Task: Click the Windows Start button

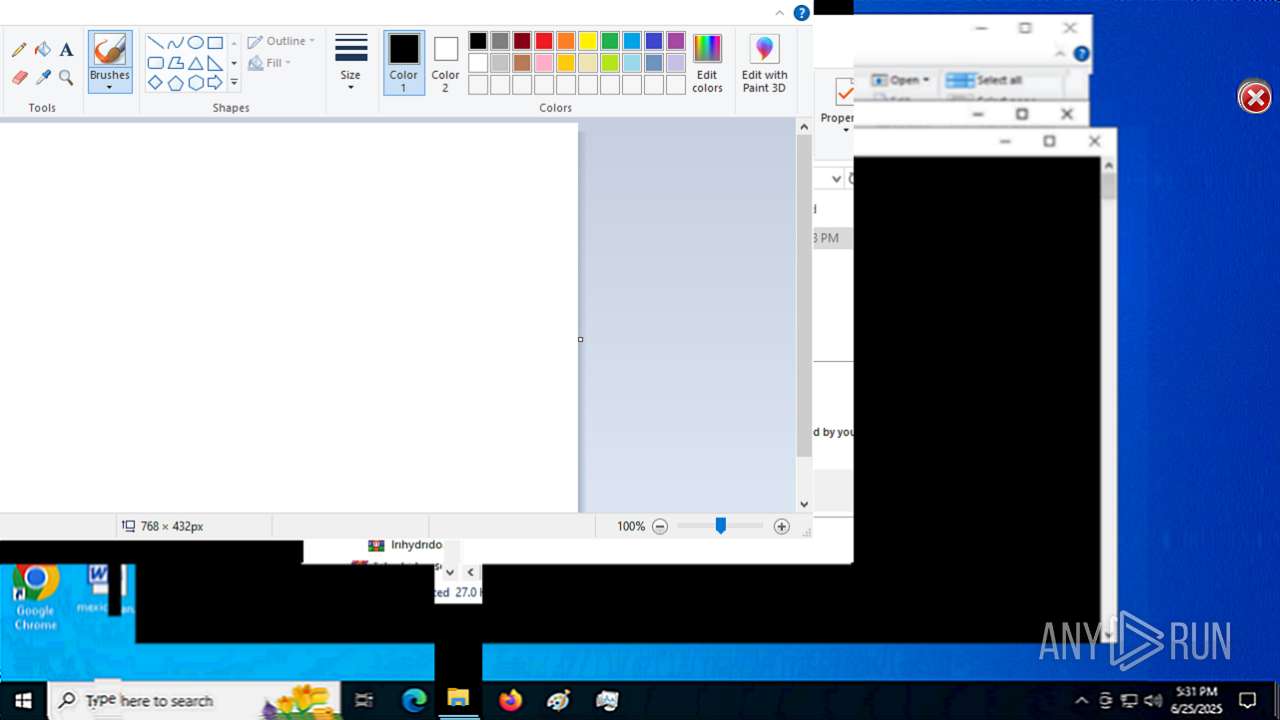Action: pos(23,701)
